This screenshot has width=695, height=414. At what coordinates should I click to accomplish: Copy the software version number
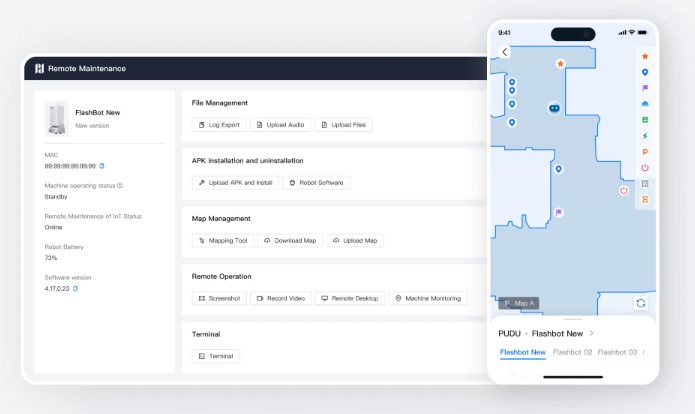point(75,288)
